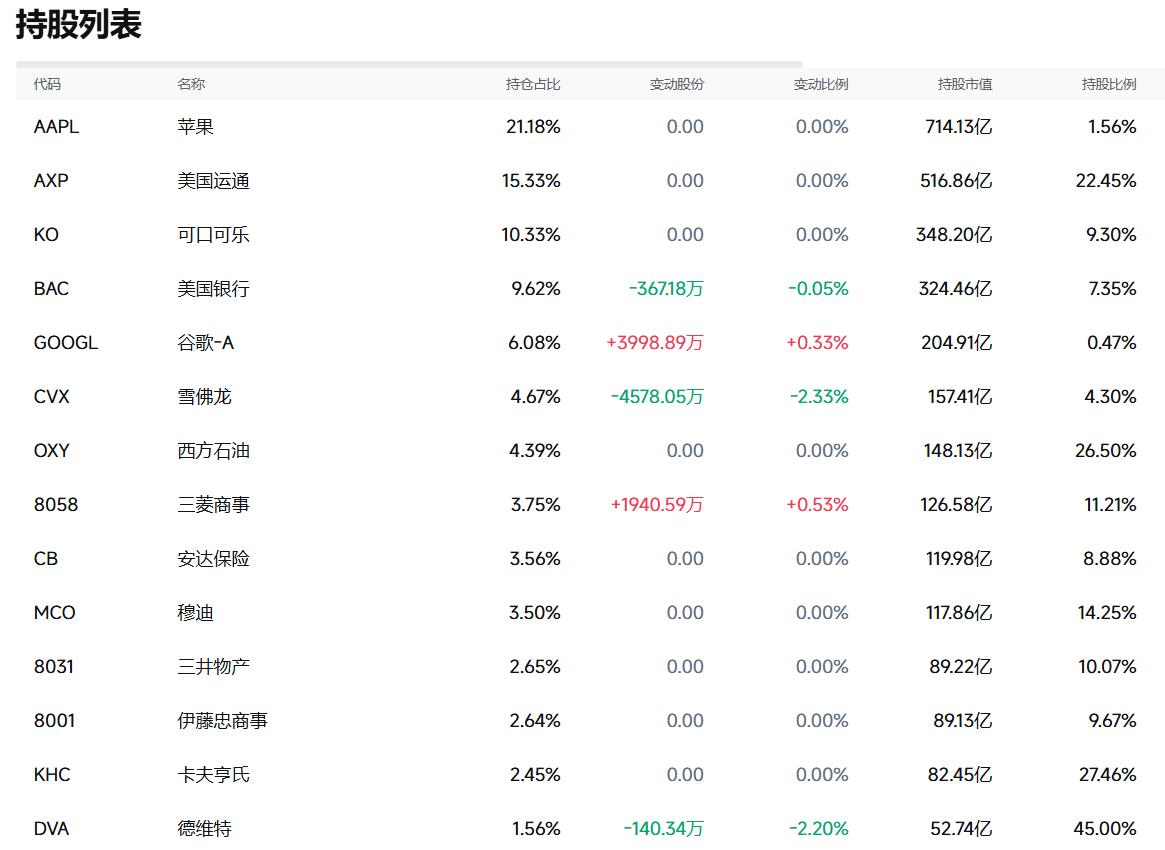Click the 27.46% holding ratio cell

1108,775
